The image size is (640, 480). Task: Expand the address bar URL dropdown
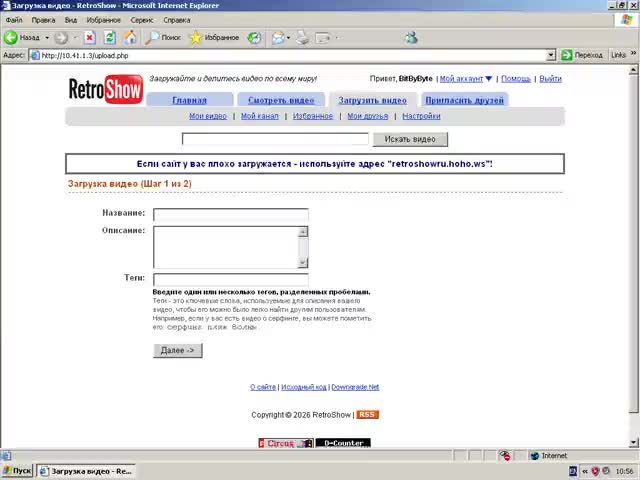[x=551, y=56]
